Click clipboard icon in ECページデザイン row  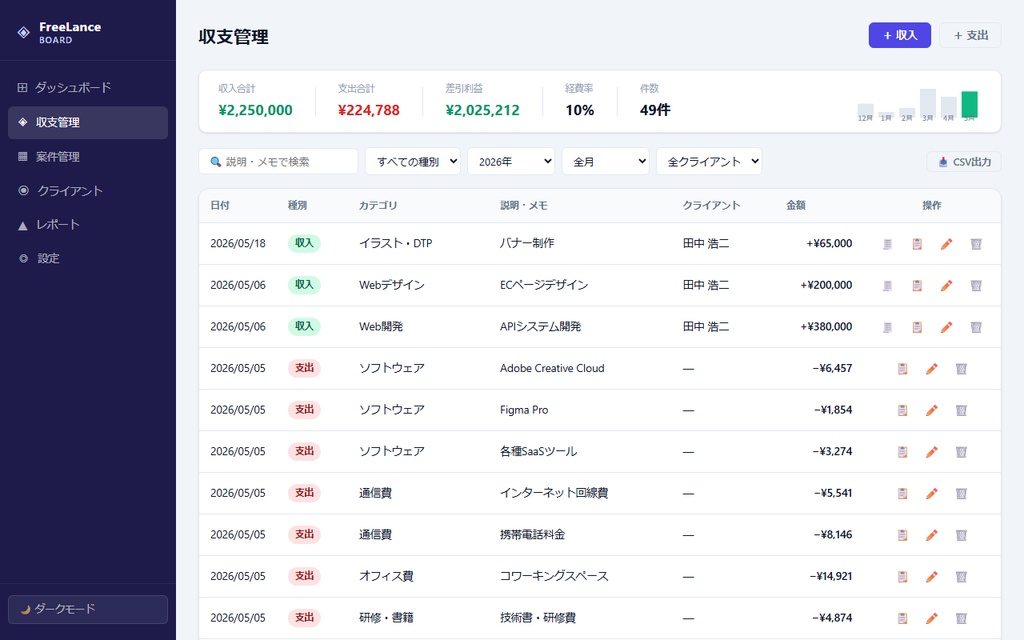[x=917, y=285]
